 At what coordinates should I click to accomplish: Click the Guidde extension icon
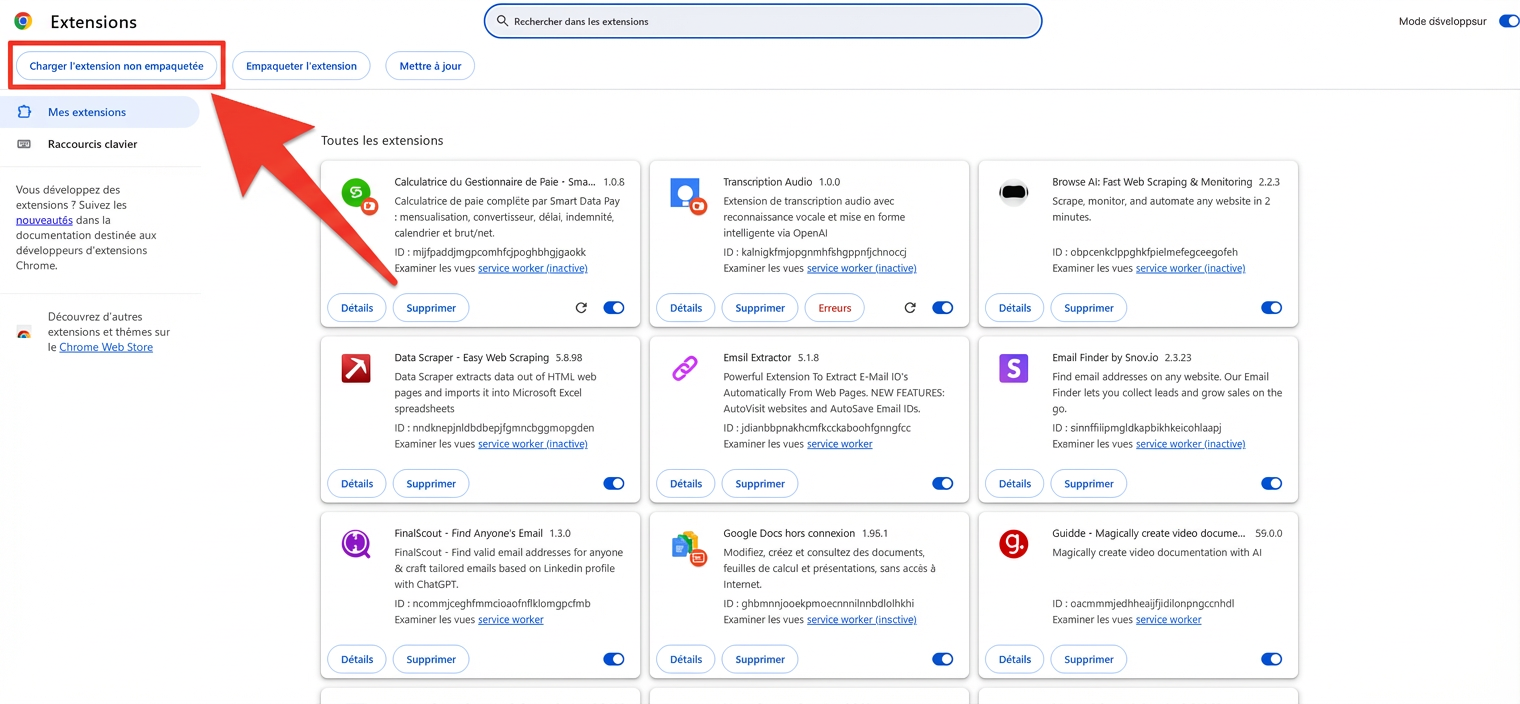(1013, 544)
